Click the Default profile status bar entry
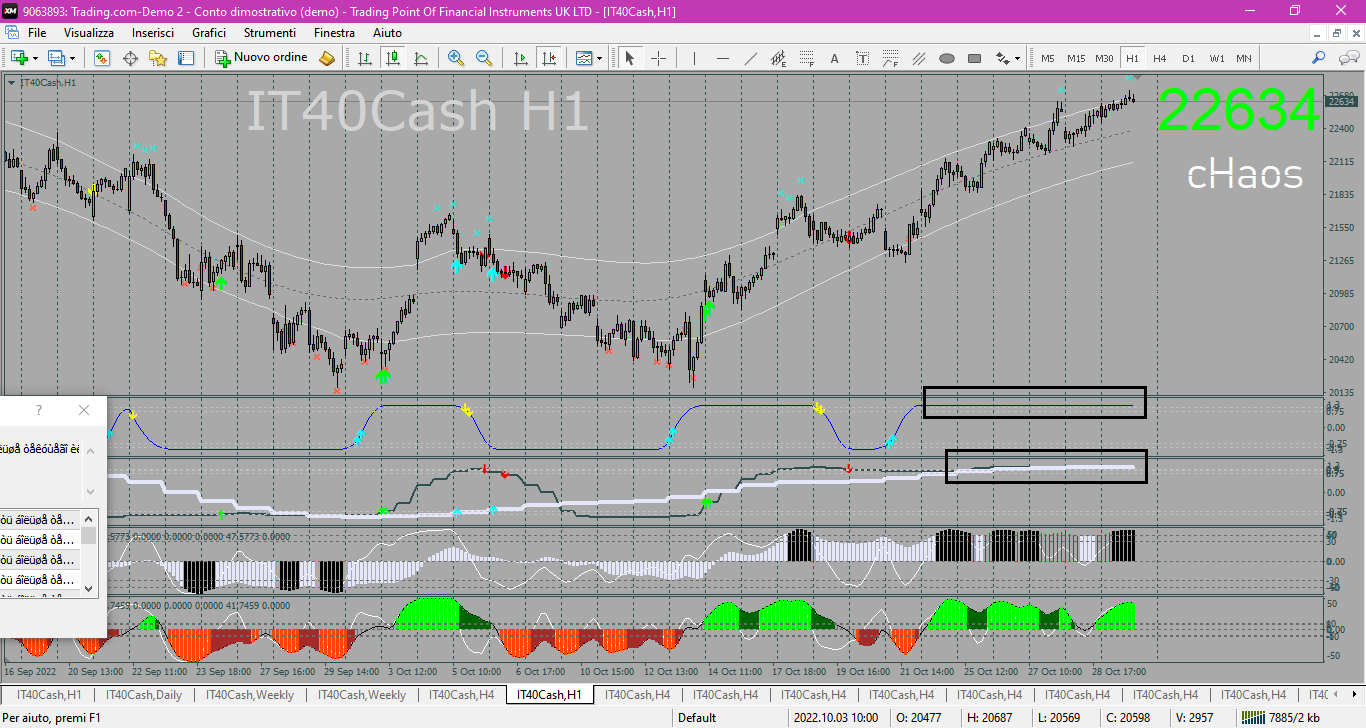 point(697,717)
